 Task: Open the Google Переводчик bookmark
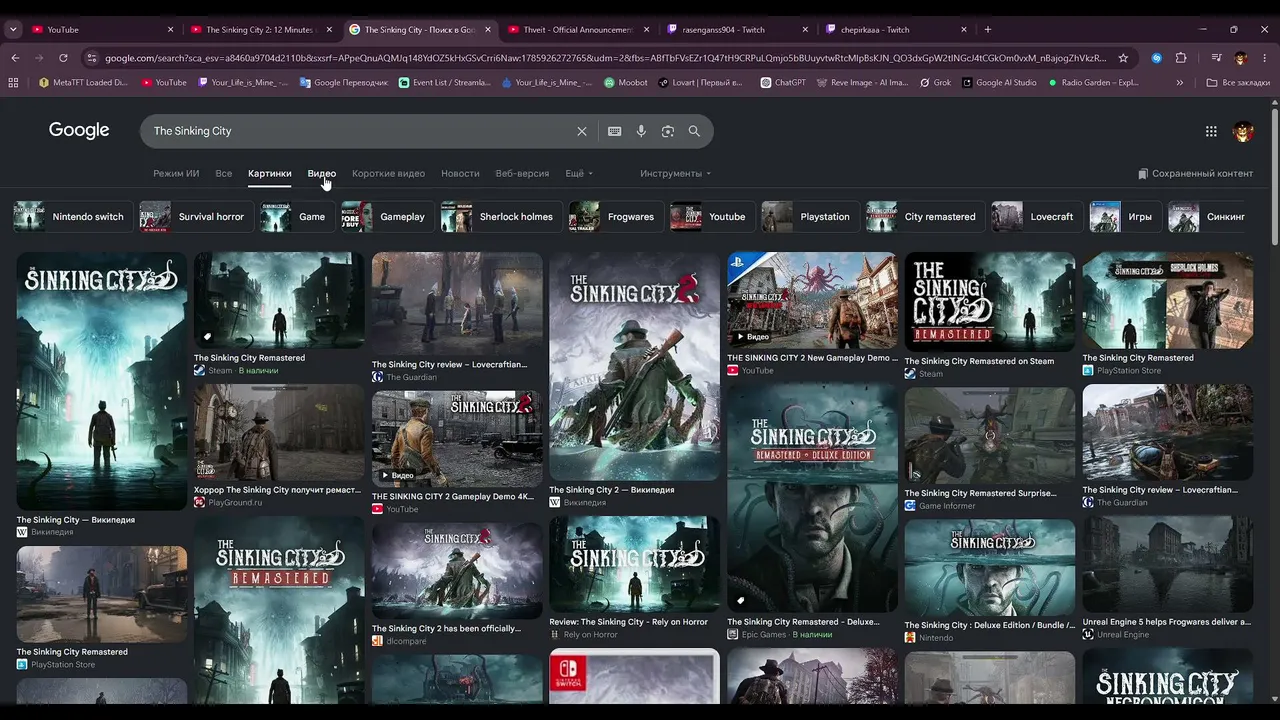tap(343, 83)
